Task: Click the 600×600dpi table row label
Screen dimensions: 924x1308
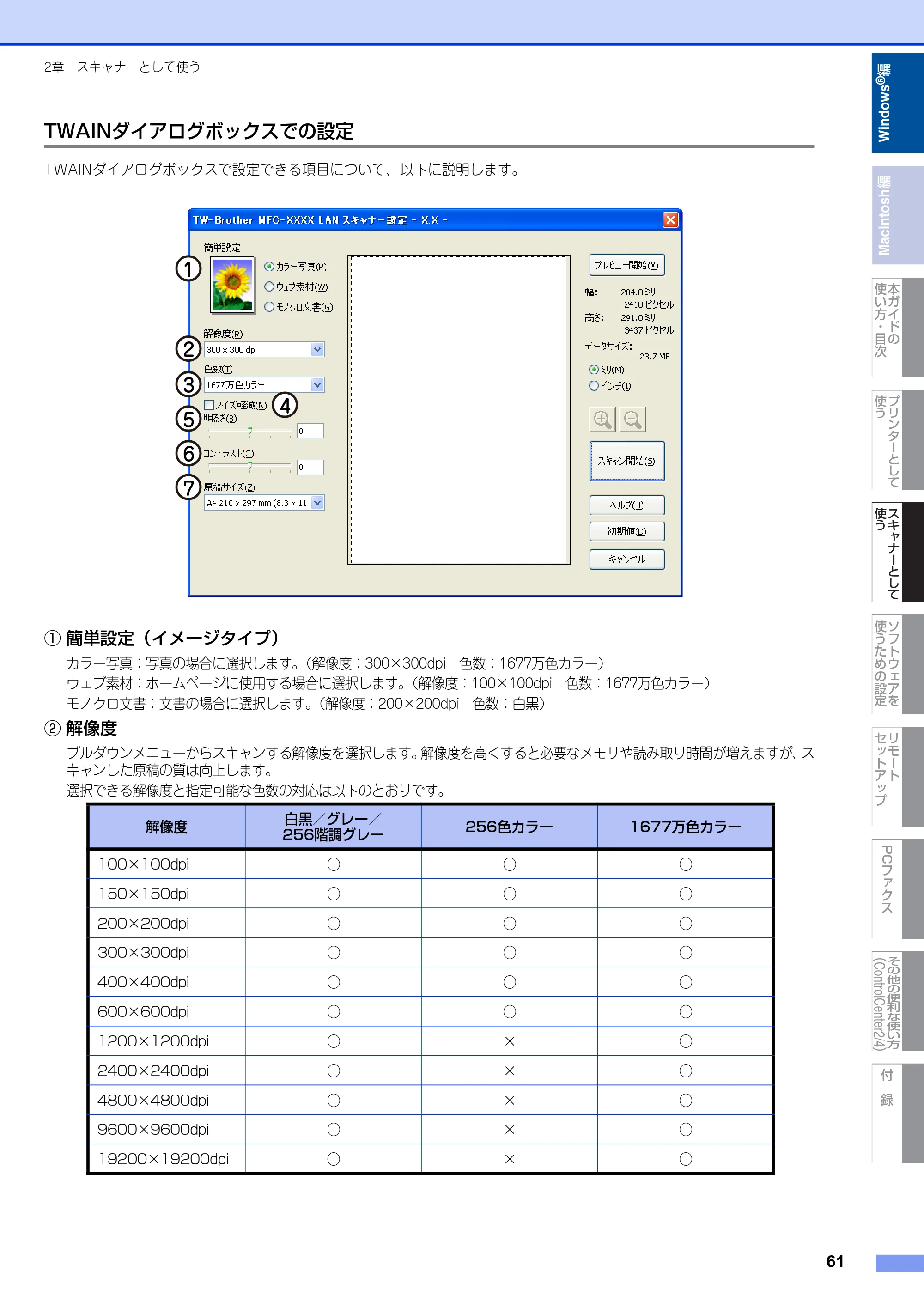Action: tap(144, 1011)
